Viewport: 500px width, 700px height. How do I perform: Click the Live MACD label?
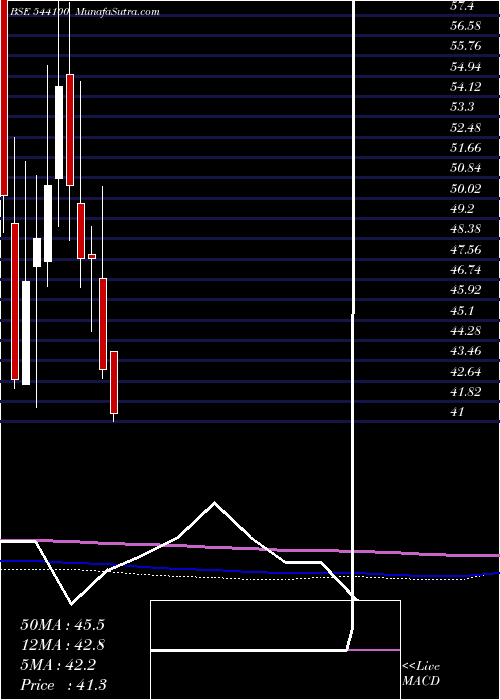coord(421,674)
